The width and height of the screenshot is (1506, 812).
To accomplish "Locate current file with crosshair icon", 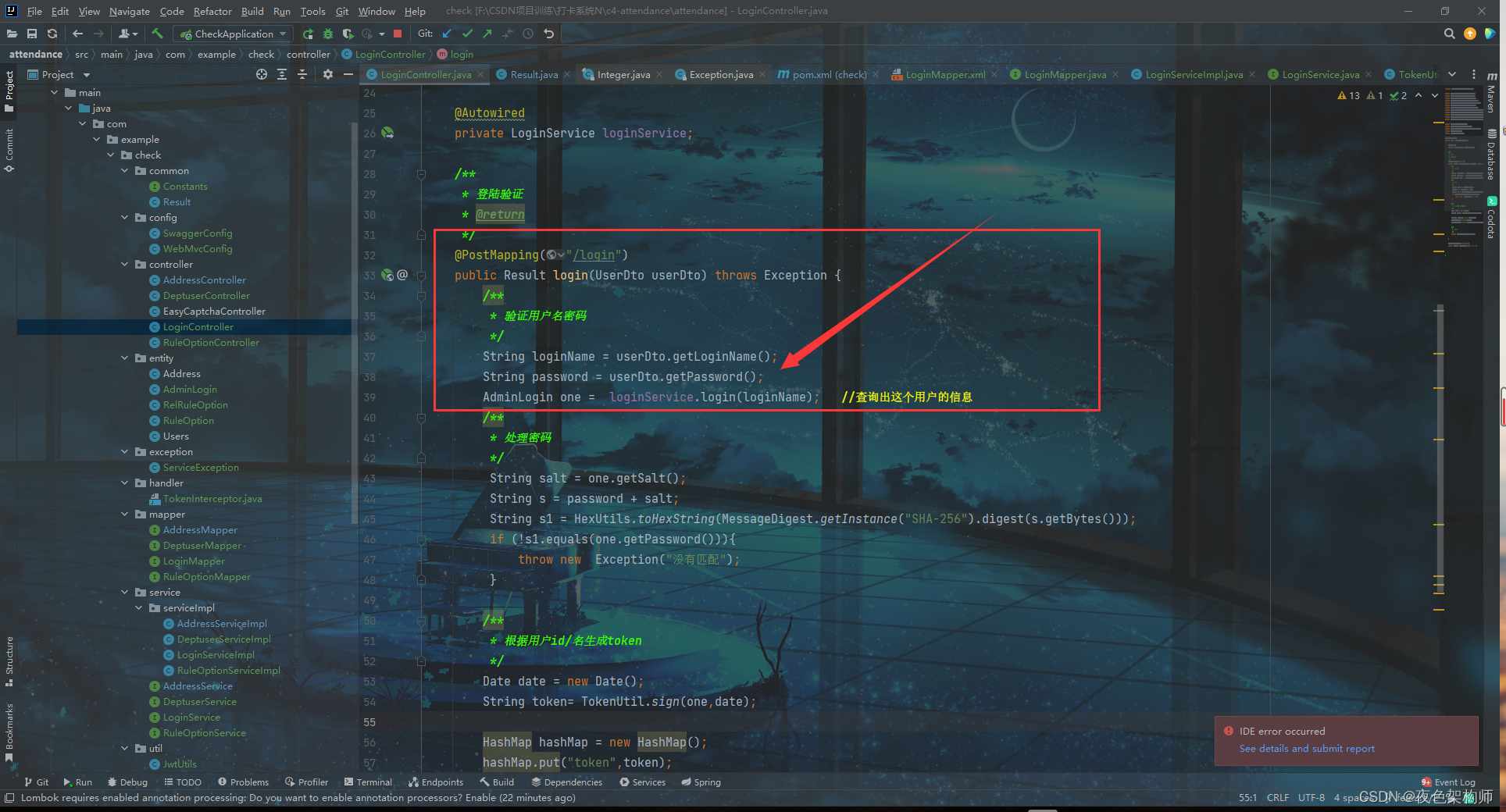I will pyautogui.click(x=262, y=74).
